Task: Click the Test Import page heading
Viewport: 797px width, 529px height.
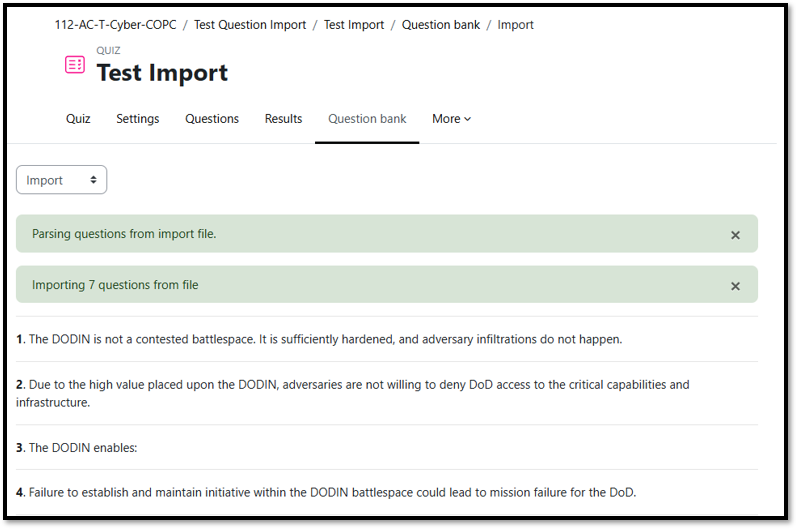Action: (162, 73)
